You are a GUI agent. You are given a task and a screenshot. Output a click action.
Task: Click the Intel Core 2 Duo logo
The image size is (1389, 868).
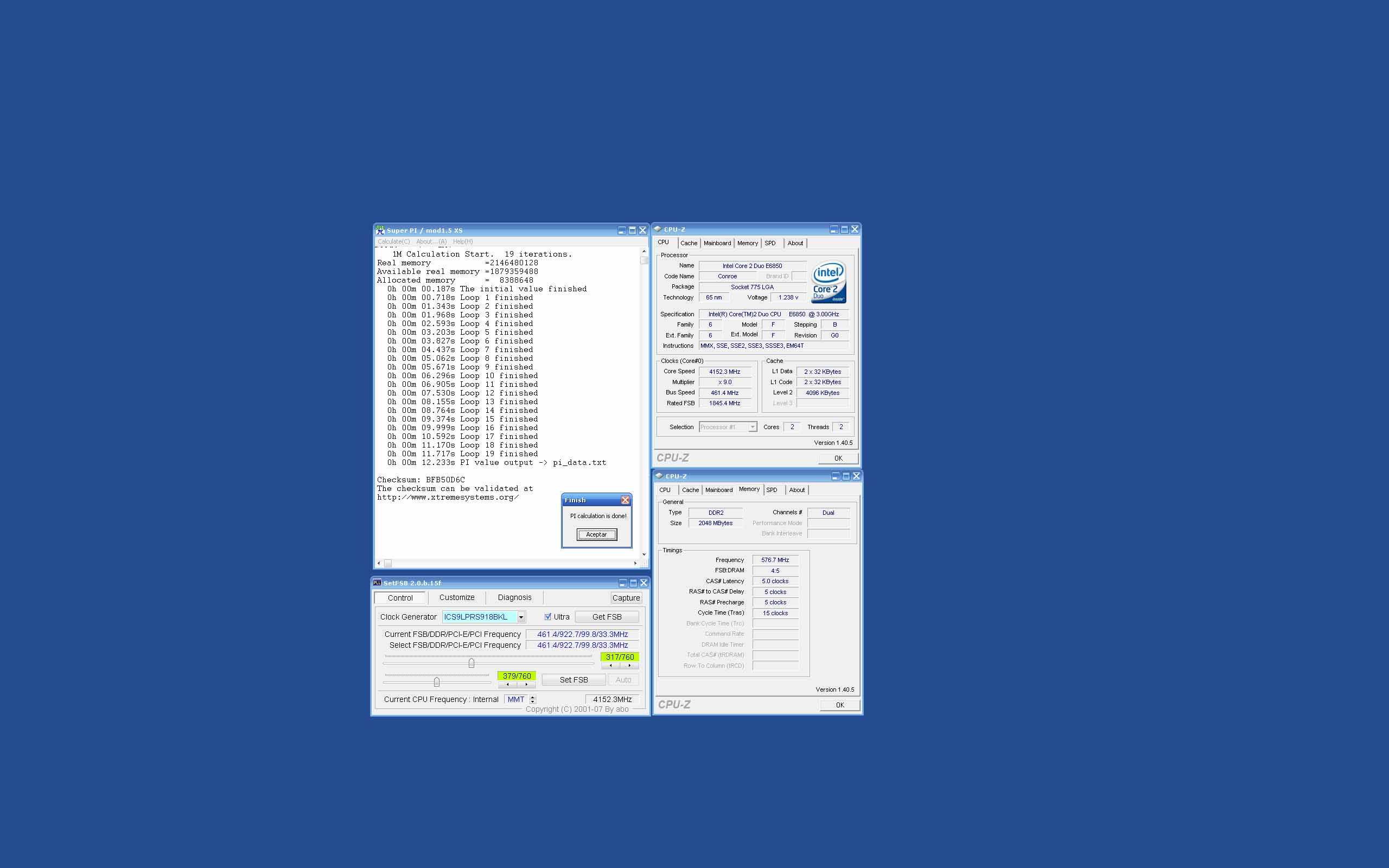pos(828,282)
